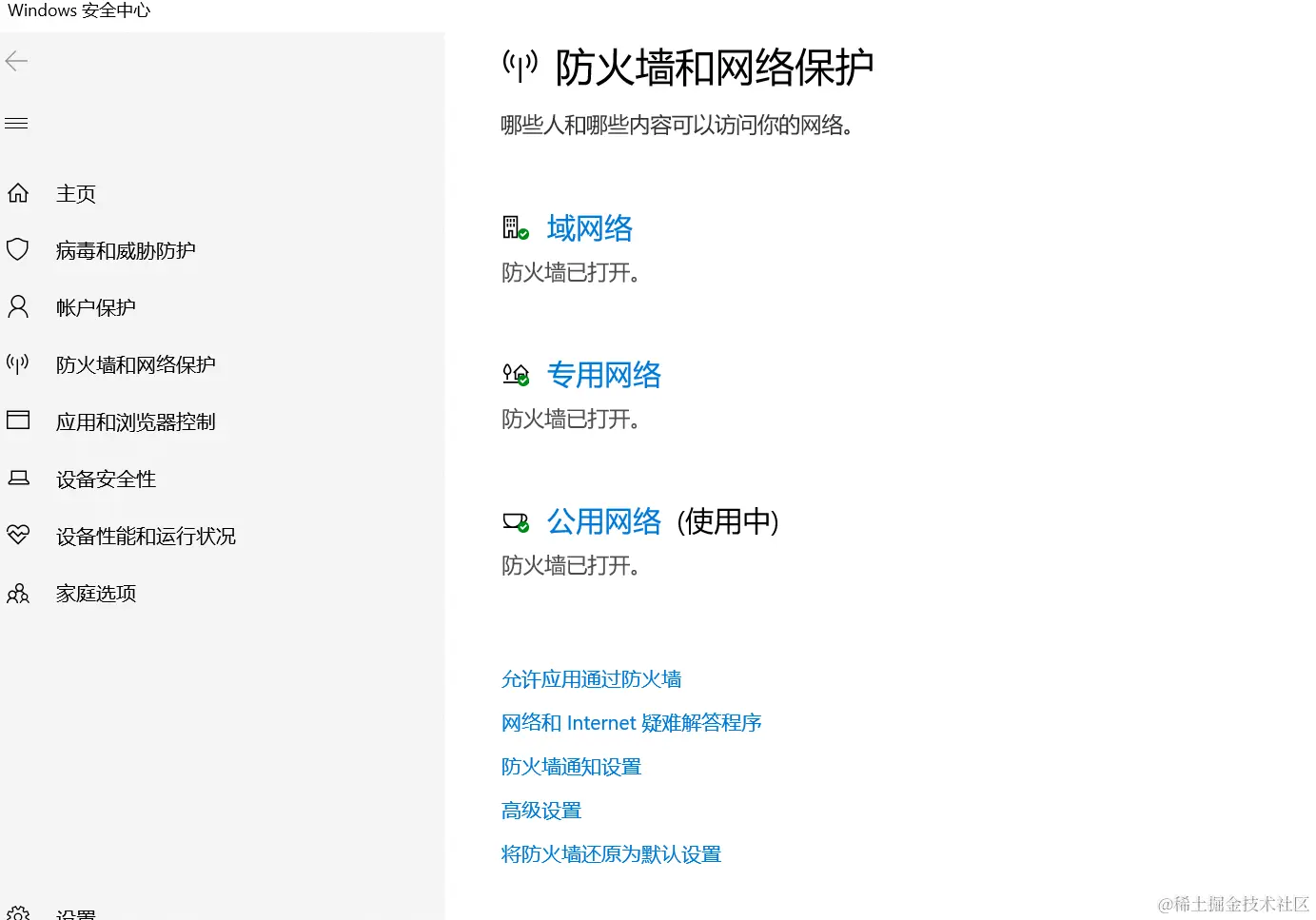1316x920 pixels.
Task: Open 高级设置 for the firewall
Action: (x=540, y=810)
